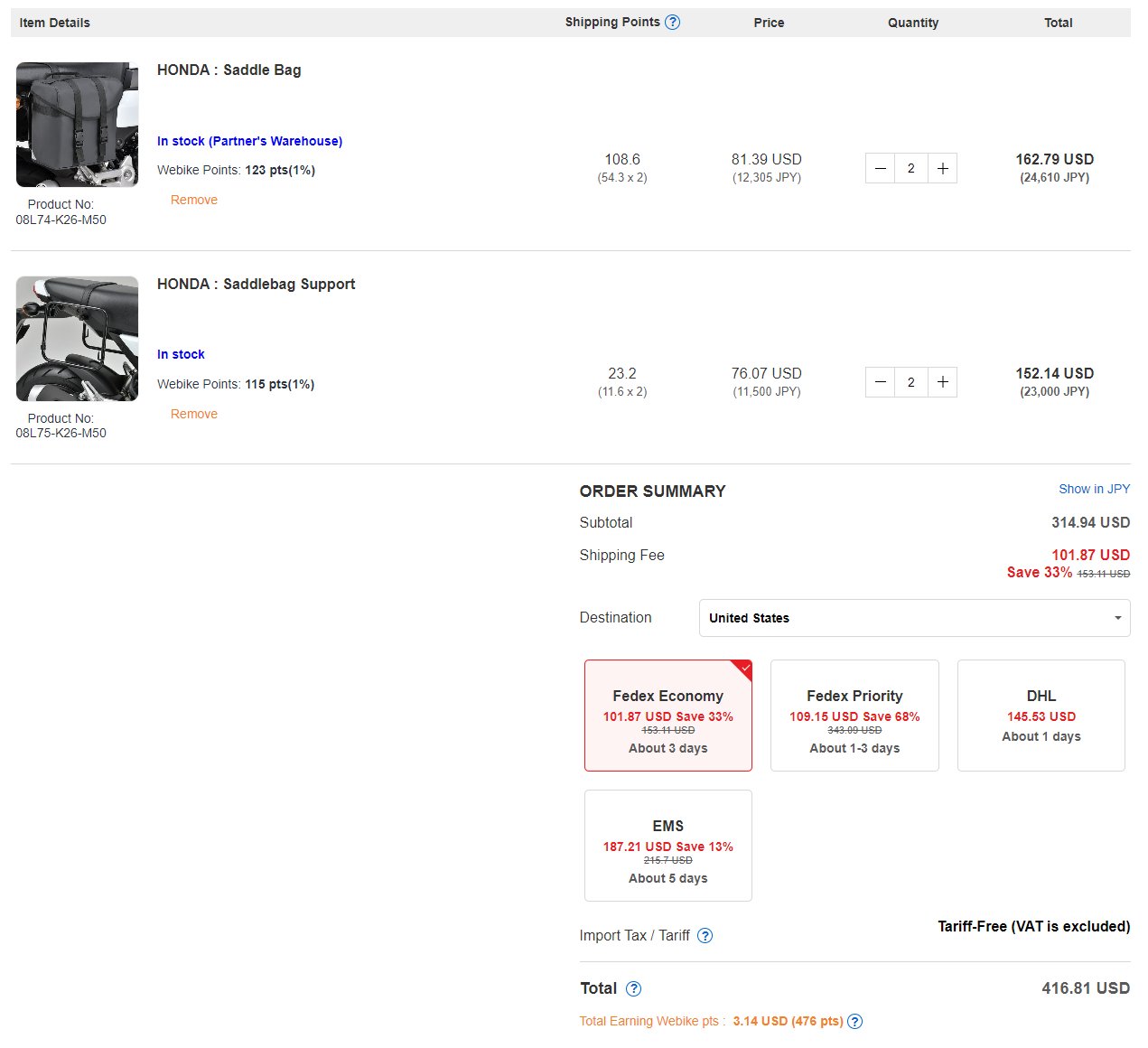Click the 314.94 USD subtotal value
Viewport: 1148px width, 1048px height.
(1090, 522)
